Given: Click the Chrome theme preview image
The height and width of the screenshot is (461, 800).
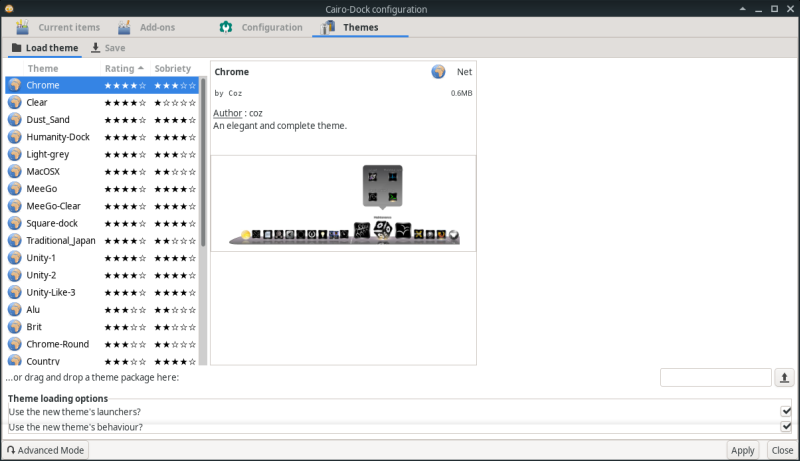Looking at the screenshot, I should pyautogui.click(x=343, y=203).
